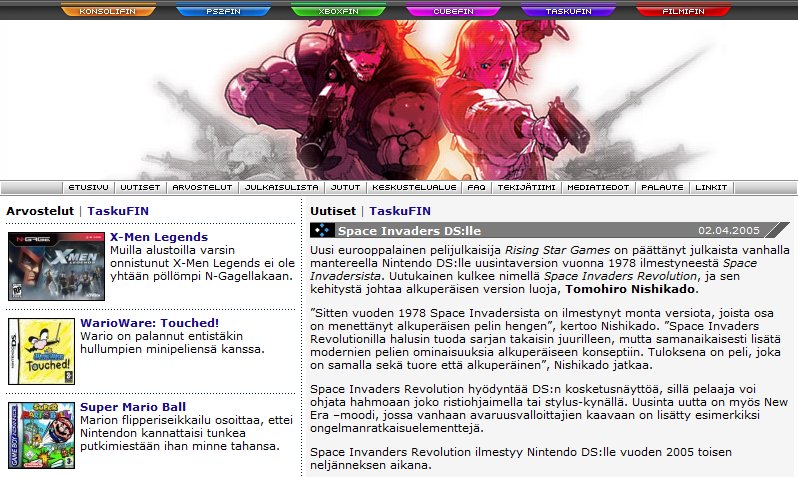Image resolution: width=798 pixels, height=477 pixels.
Task: Open the TaskuFIN site tab
Action: coord(568,10)
